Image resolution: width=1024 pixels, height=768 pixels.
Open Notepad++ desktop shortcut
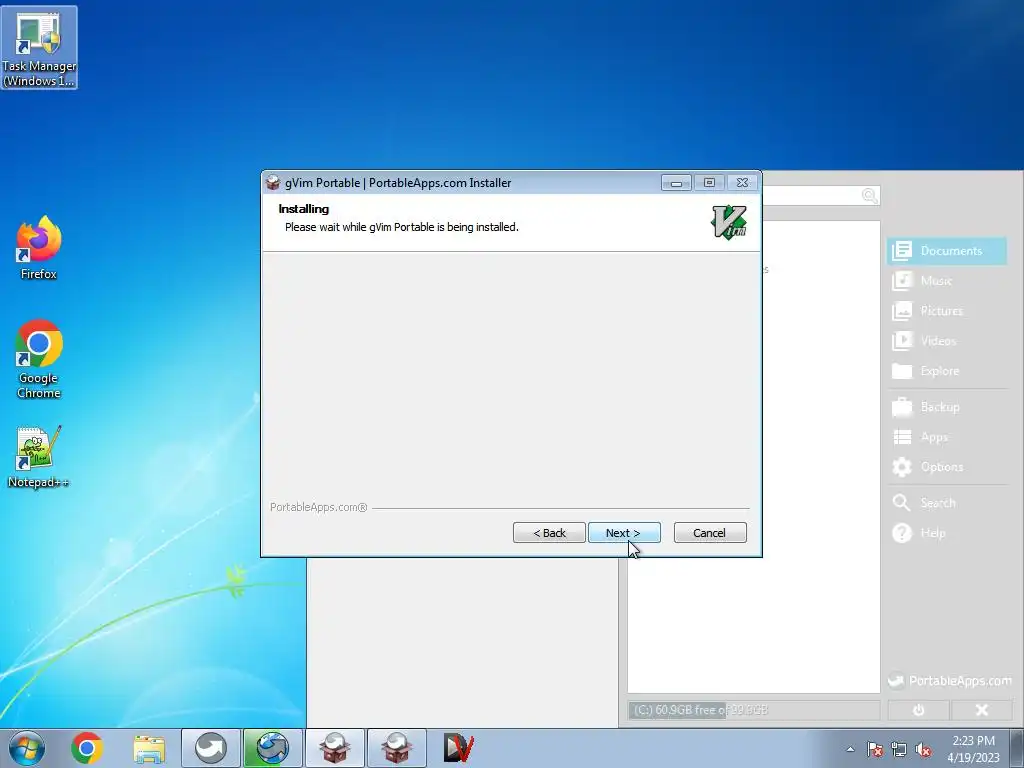tap(39, 457)
